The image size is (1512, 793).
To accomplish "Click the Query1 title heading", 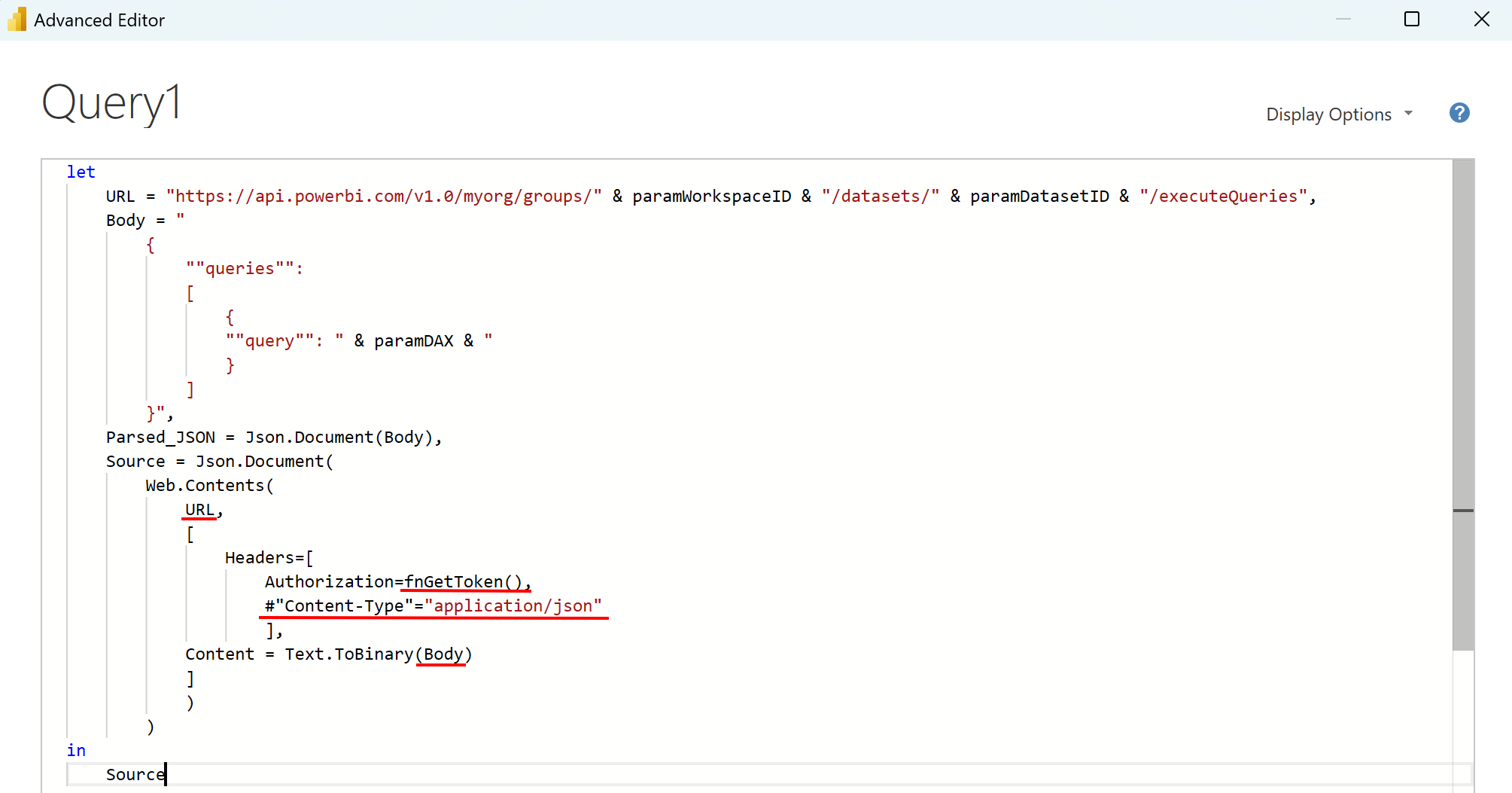I will pyautogui.click(x=111, y=103).
